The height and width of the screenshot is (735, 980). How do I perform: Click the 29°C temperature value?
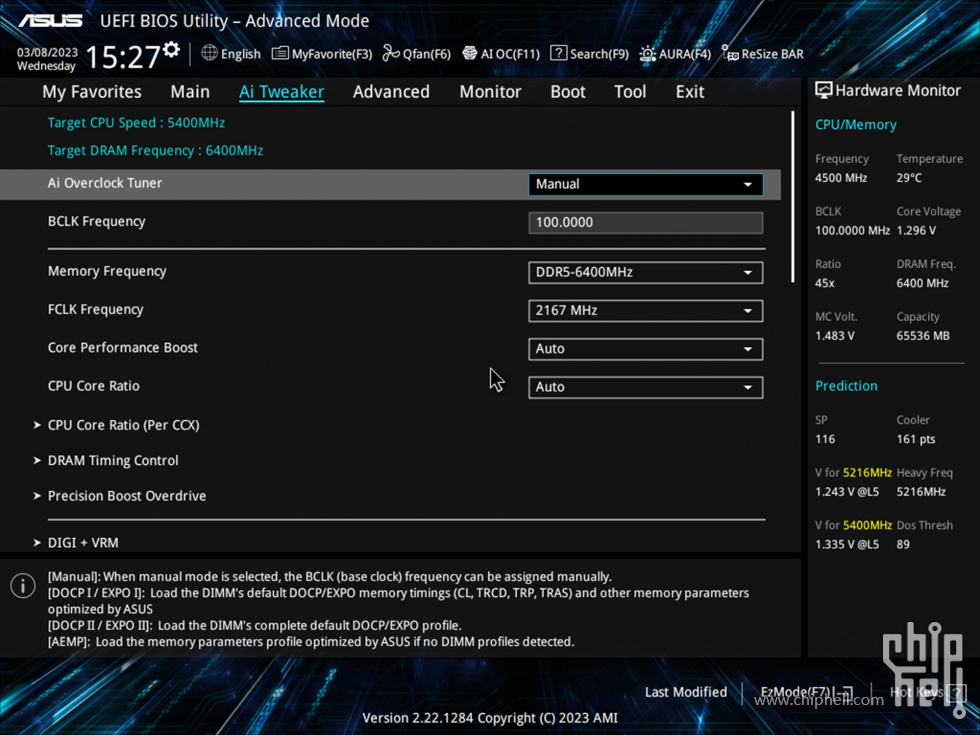(909, 178)
